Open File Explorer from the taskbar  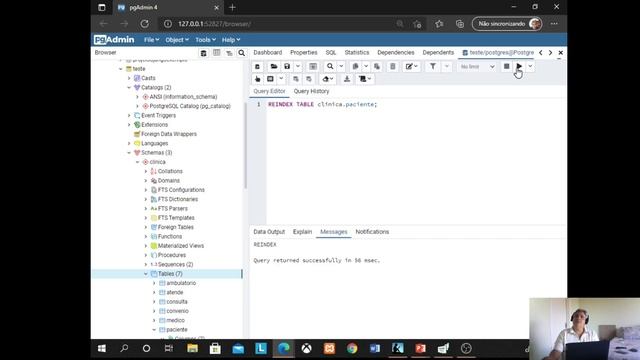click(192, 349)
